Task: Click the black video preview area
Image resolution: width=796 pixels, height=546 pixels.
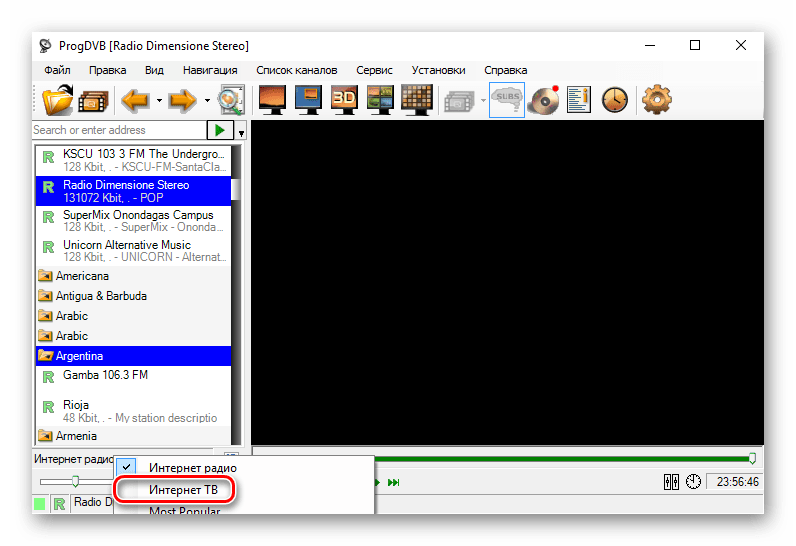Action: pyautogui.click(x=507, y=283)
